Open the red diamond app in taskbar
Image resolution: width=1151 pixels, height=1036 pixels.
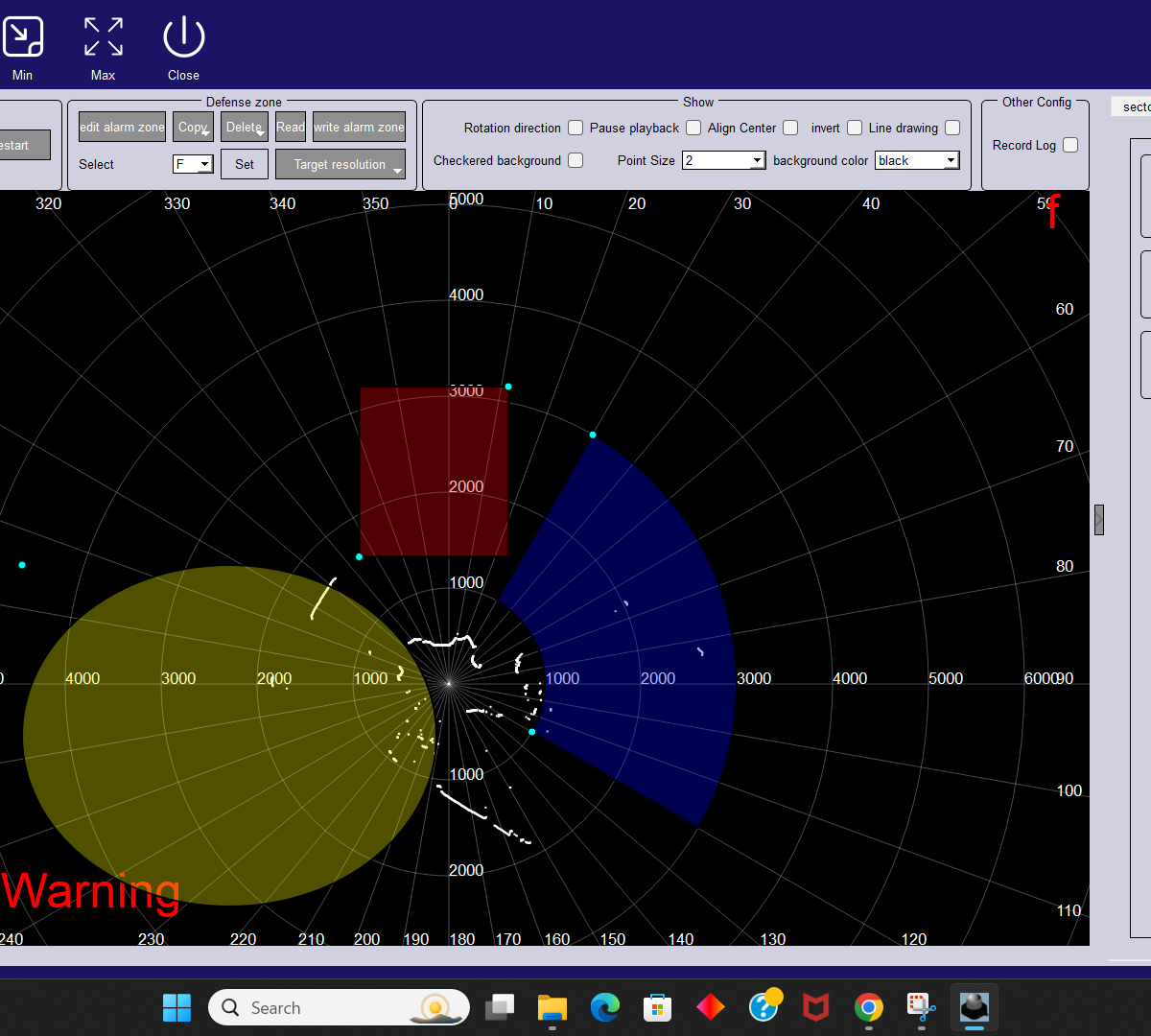click(x=711, y=1007)
